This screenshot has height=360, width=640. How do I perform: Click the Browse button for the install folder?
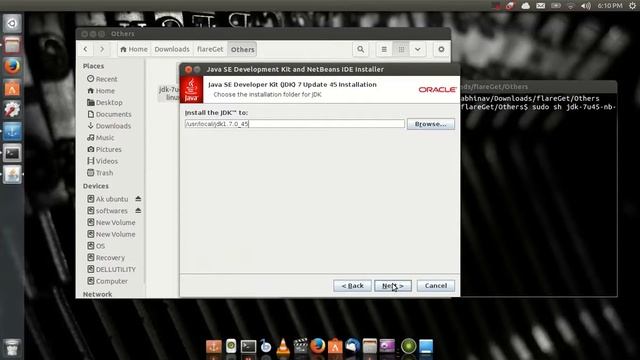pyautogui.click(x=431, y=124)
